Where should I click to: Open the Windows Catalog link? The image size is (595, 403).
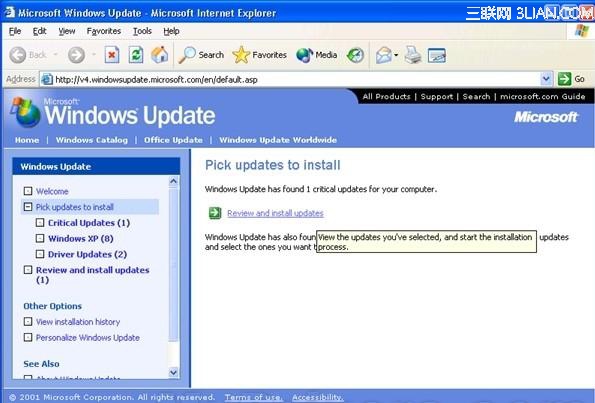point(92,140)
